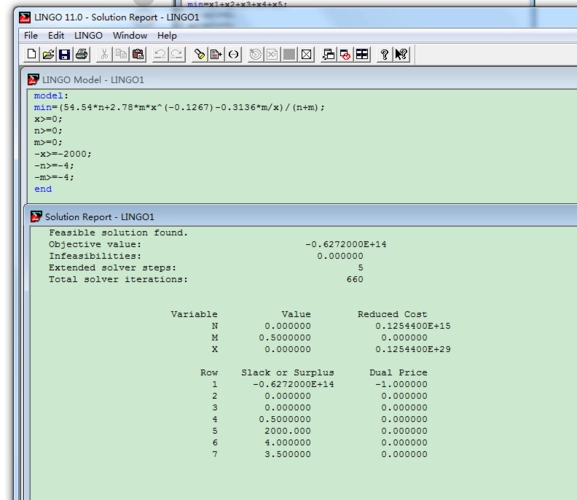Create a new model with New icon
This screenshot has height=500, width=577.
point(32,54)
